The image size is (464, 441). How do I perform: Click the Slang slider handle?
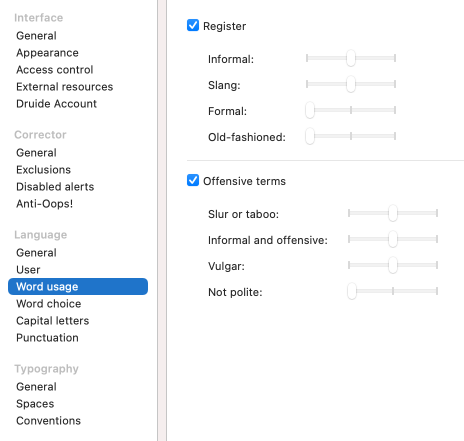point(351,84)
